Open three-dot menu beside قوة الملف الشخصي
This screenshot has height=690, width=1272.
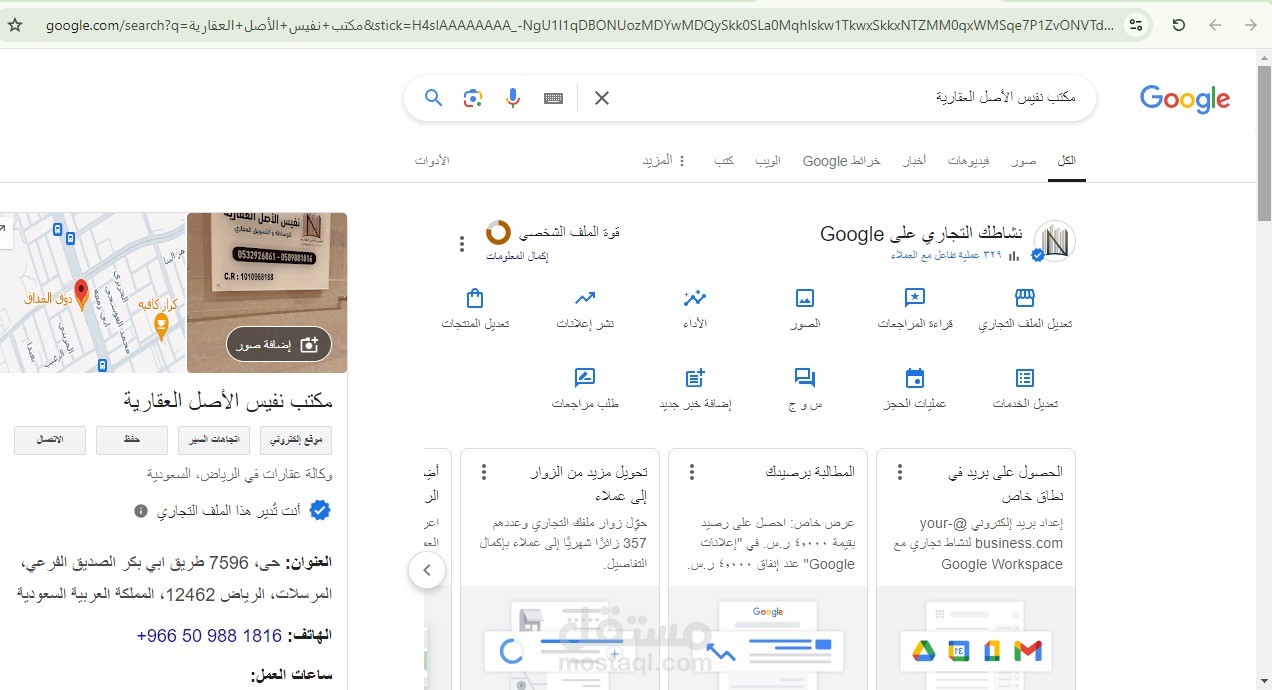pos(461,243)
